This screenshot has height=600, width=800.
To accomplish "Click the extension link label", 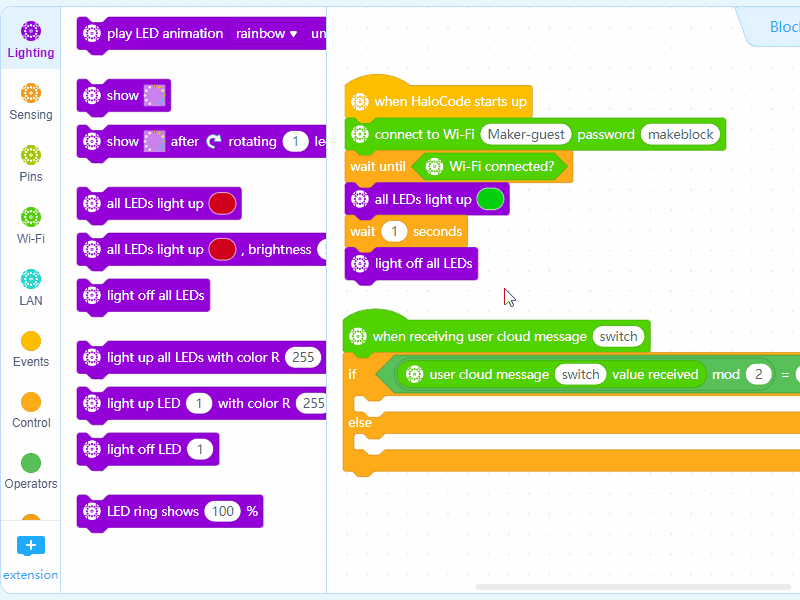I will tap(31, 575).
